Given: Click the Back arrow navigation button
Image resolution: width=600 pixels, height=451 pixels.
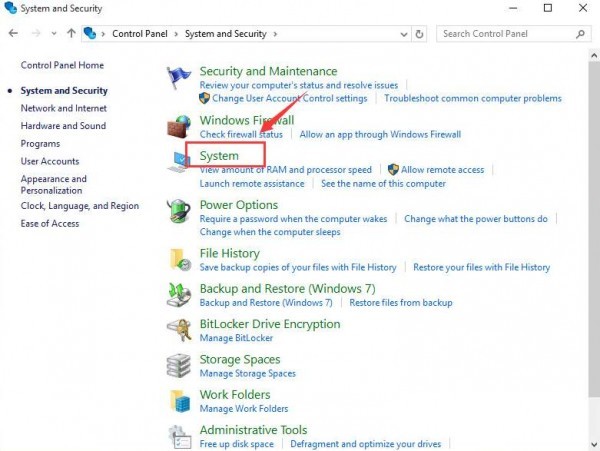Looking at the screenshot, I should click(x=13, y=33).
